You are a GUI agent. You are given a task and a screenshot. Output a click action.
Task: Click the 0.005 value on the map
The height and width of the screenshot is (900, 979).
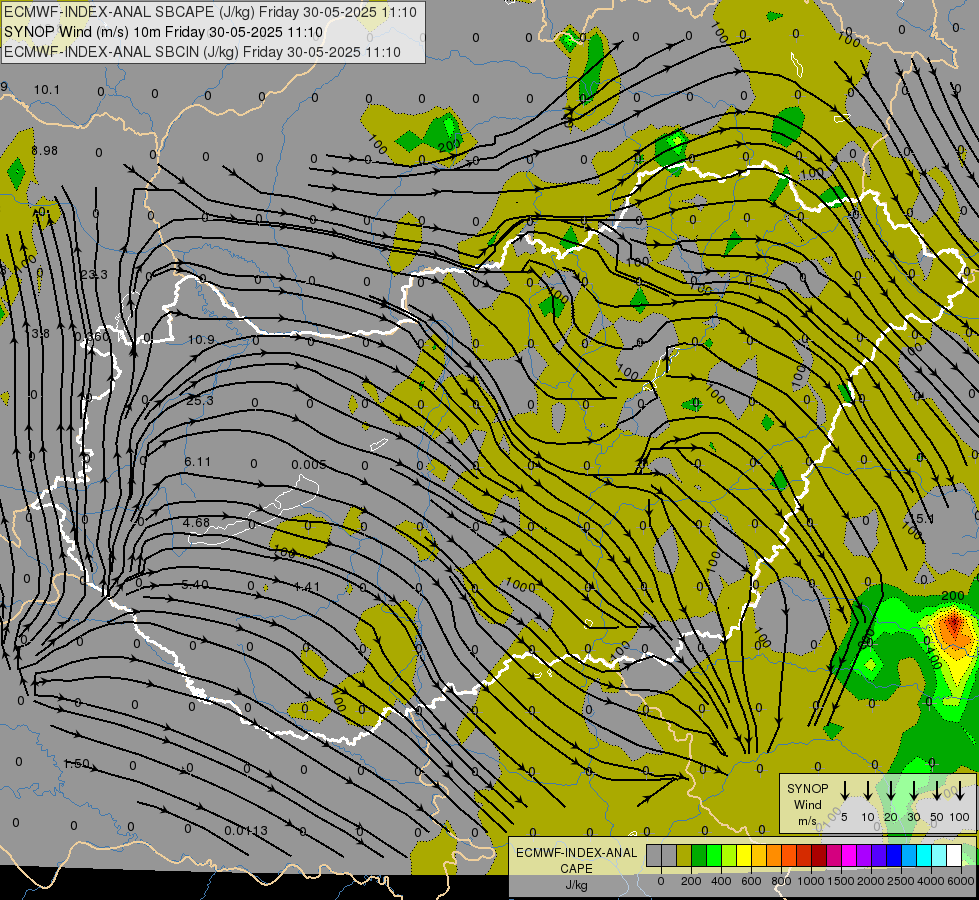click(x=308, y=465)
